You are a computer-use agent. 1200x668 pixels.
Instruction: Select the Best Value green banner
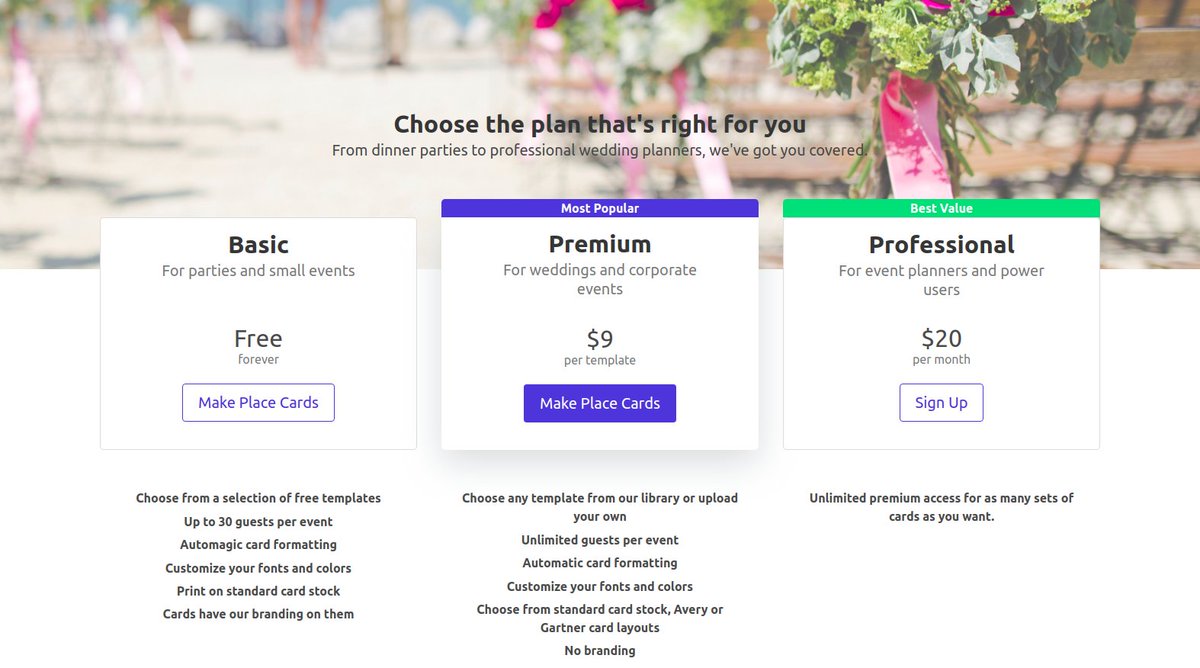pos(941,208)
